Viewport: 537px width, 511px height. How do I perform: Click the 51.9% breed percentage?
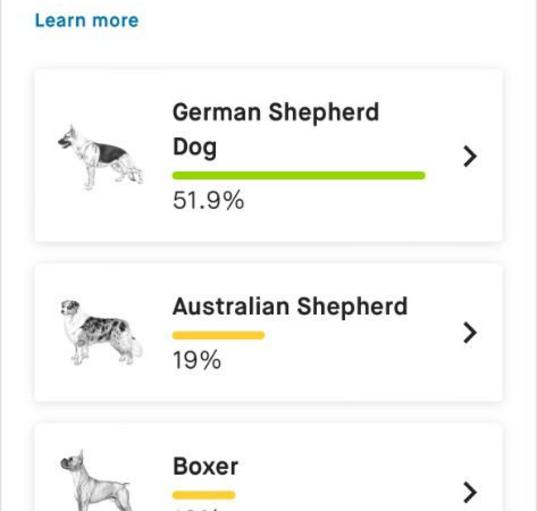pyautogui.click(x=208, y=200)
